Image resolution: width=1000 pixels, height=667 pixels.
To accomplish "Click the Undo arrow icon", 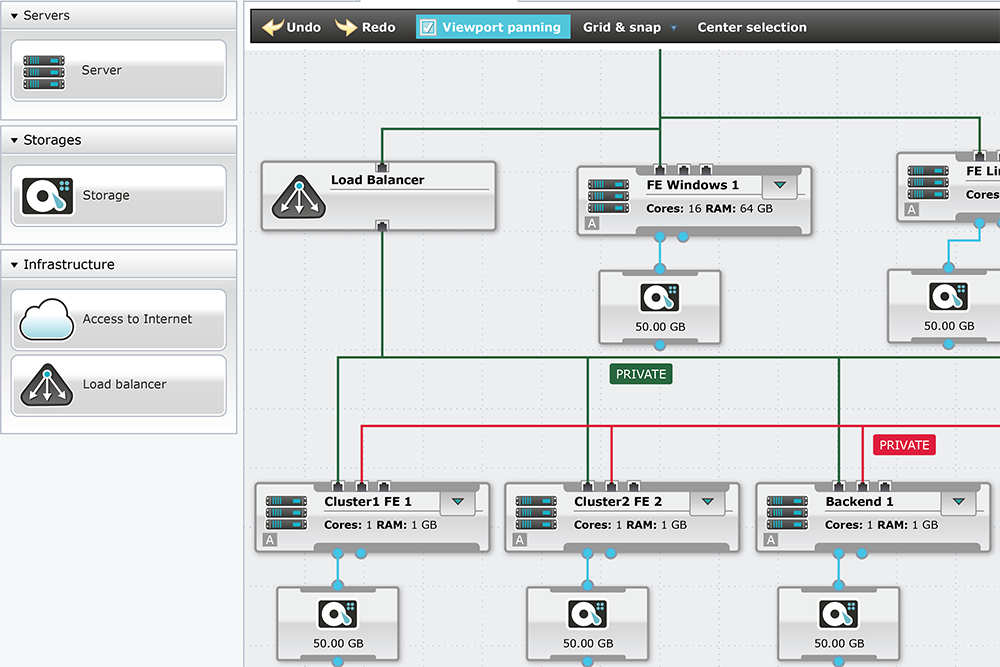I will coord(272,28).
